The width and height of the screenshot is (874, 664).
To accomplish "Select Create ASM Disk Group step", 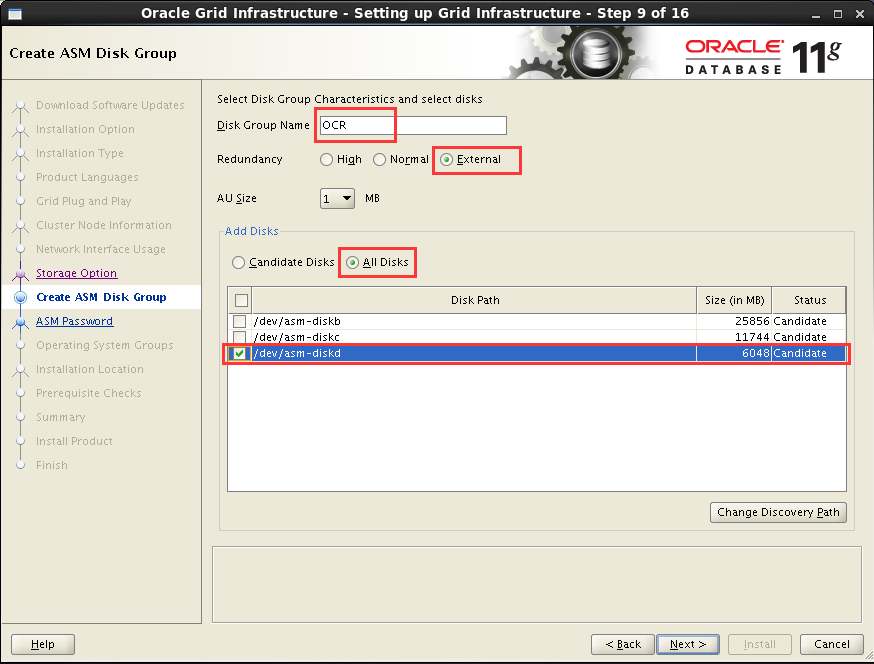I will pos(101,297).
